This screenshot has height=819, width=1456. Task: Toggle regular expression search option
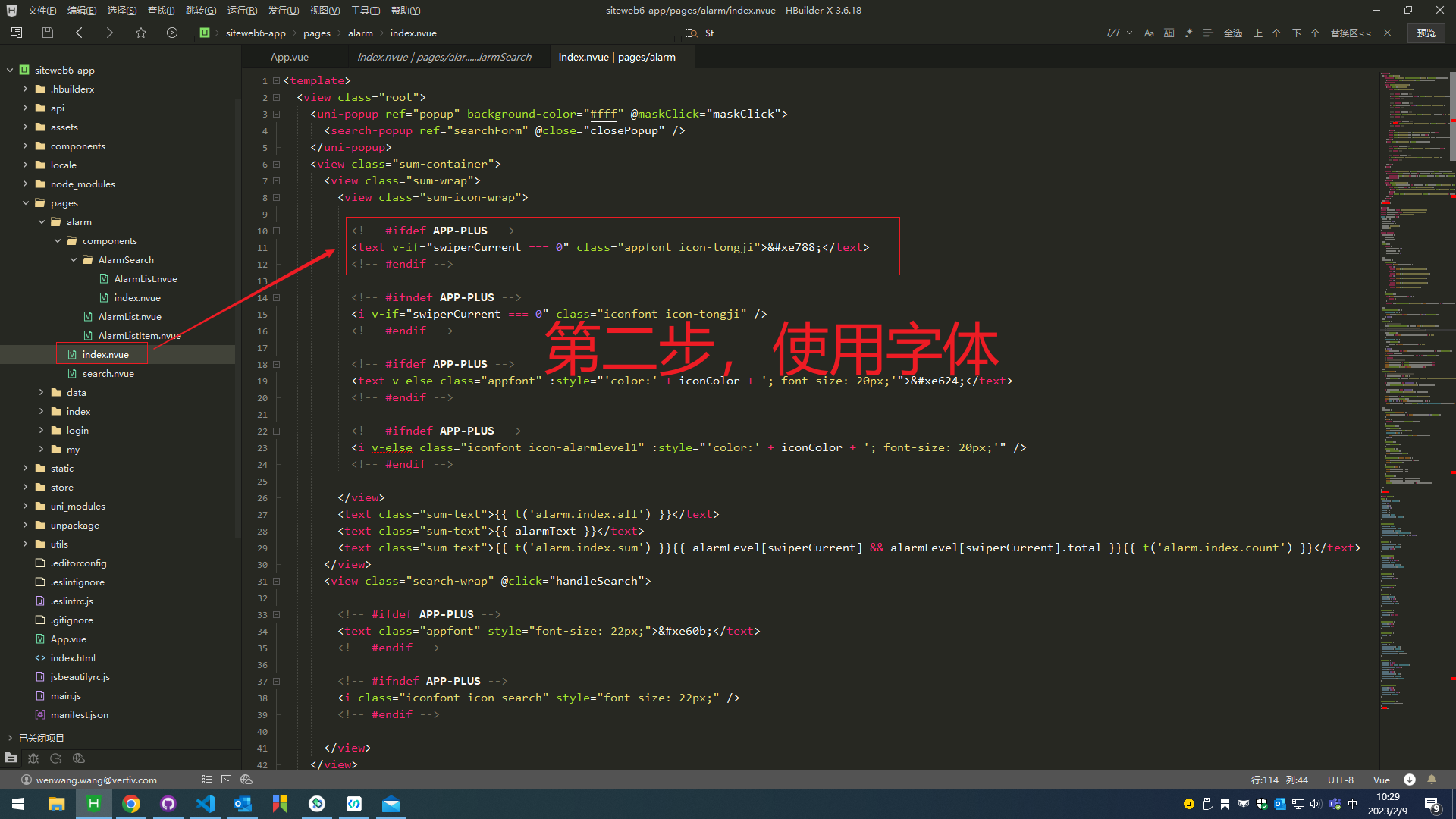1188,33
